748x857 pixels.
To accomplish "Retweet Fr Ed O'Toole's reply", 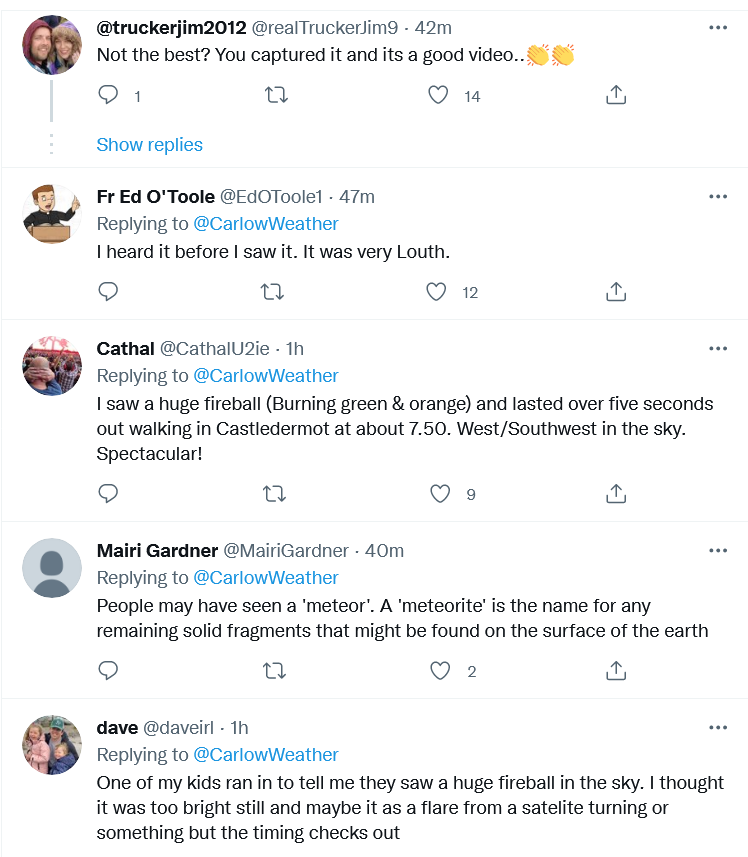I will [273, 292].
